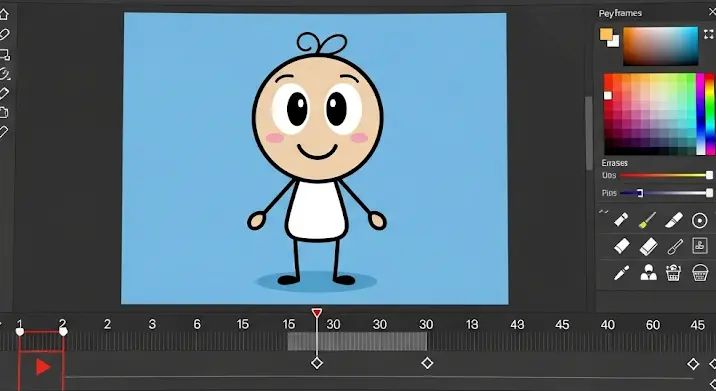The image size is (716, 391).
Task: Select the marker pen tool
Action: click(621, 220)
